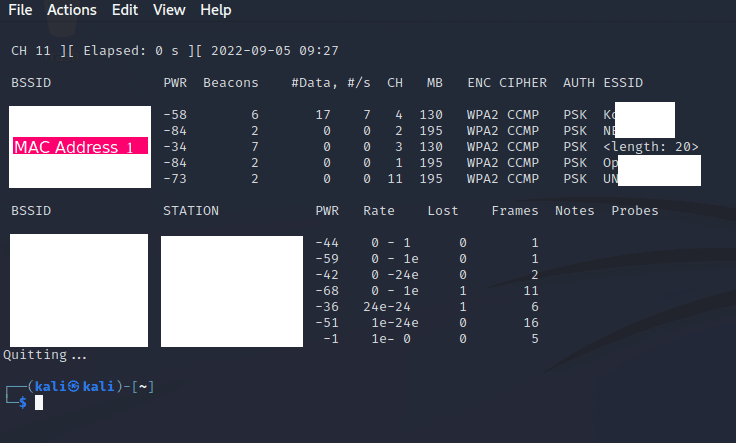Open the File menu
736x443 pixels.
coord(20,10)
